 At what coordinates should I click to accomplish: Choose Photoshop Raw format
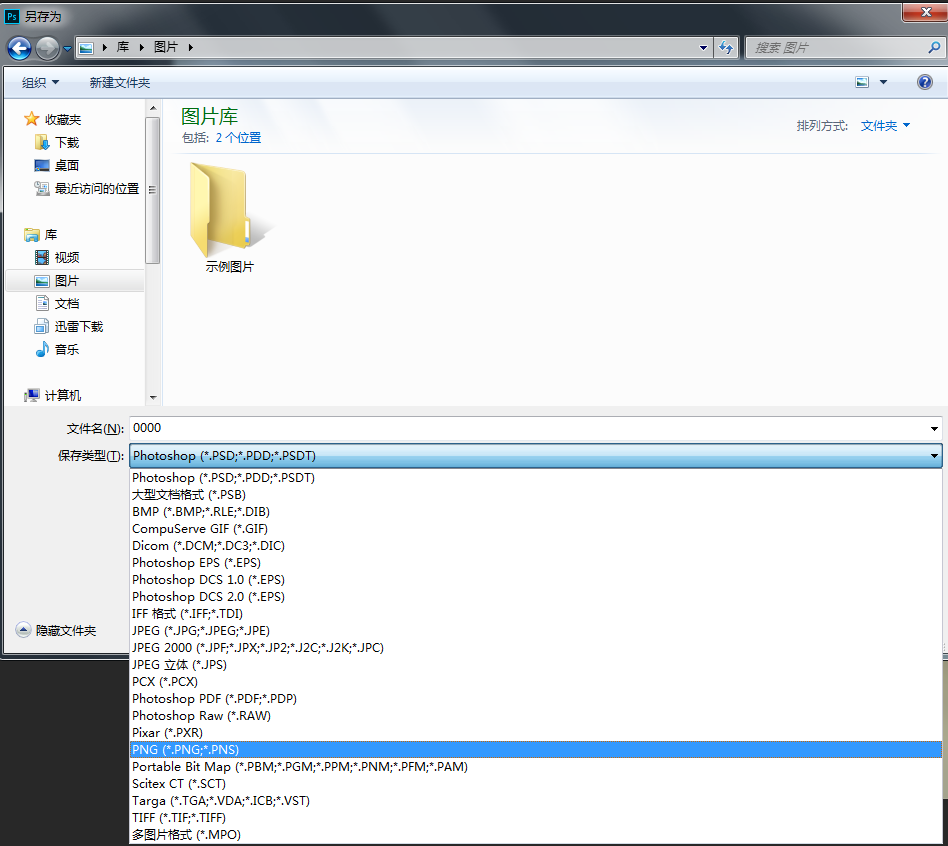[x=536, y=715]
